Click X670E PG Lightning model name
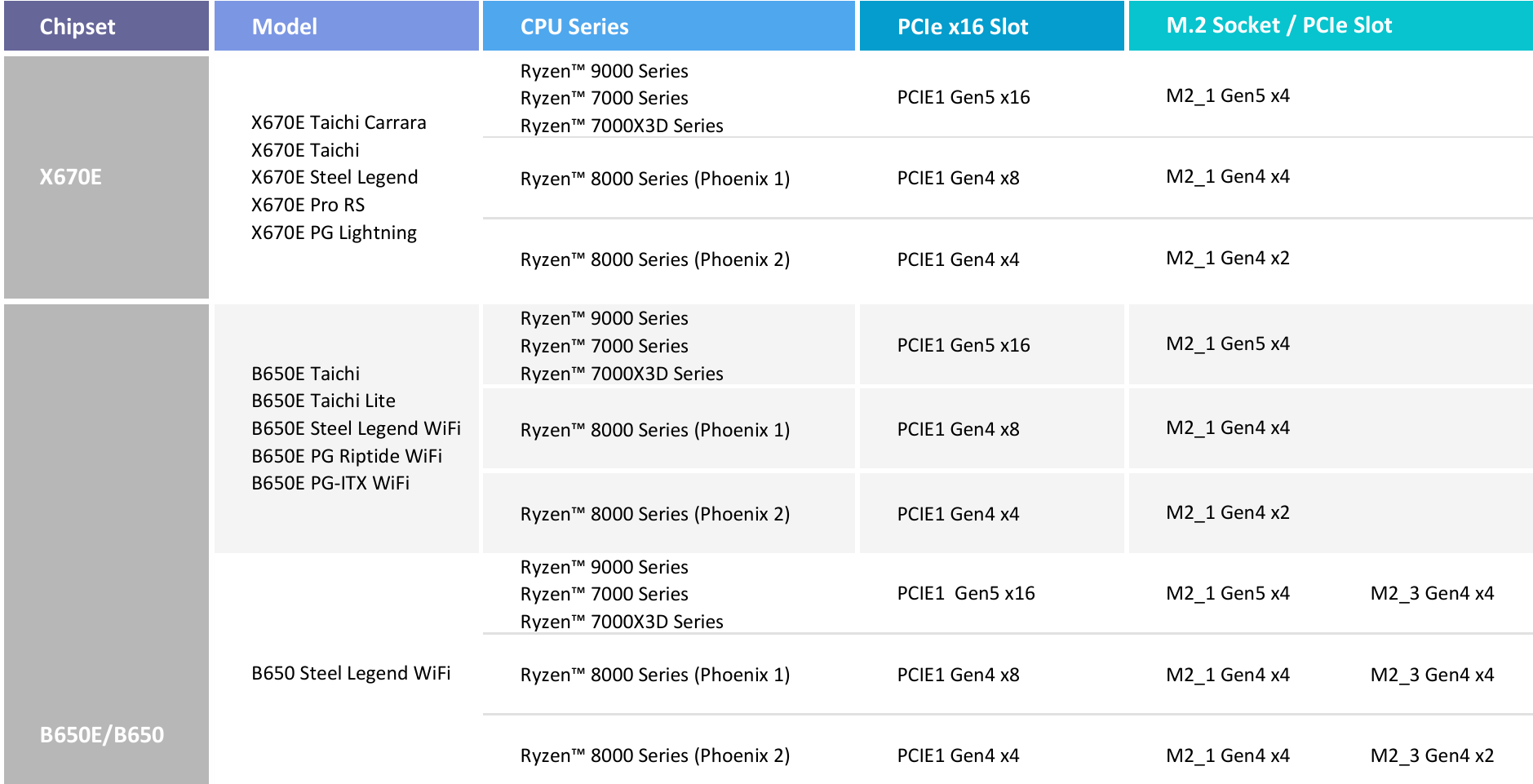 pos(334,233)
